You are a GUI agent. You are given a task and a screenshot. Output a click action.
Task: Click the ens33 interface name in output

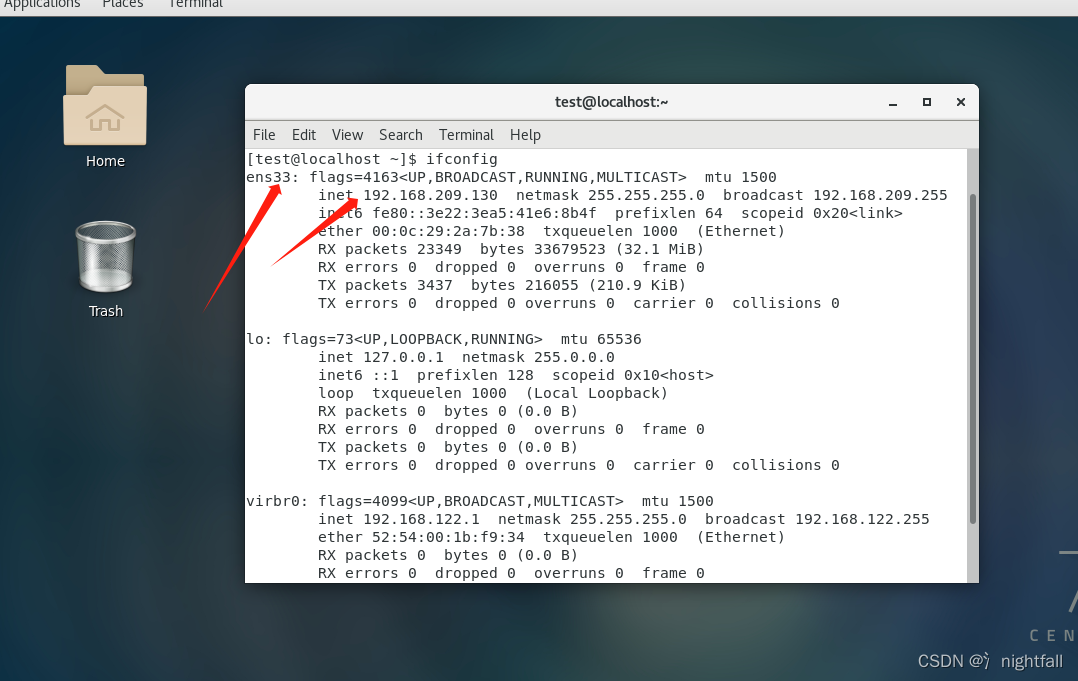(x=267, y=177)
